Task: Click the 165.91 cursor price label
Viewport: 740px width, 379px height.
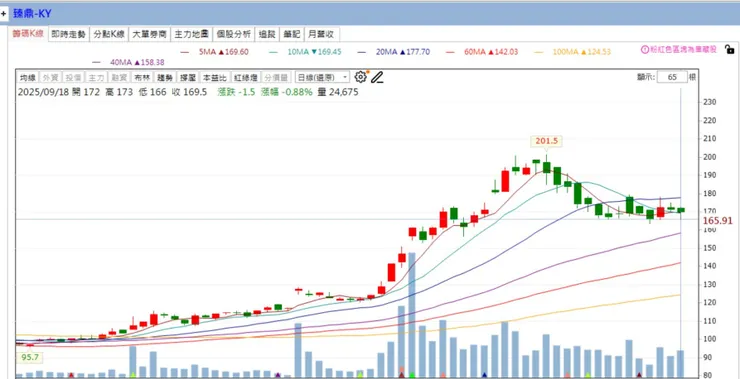Action: 717,220
